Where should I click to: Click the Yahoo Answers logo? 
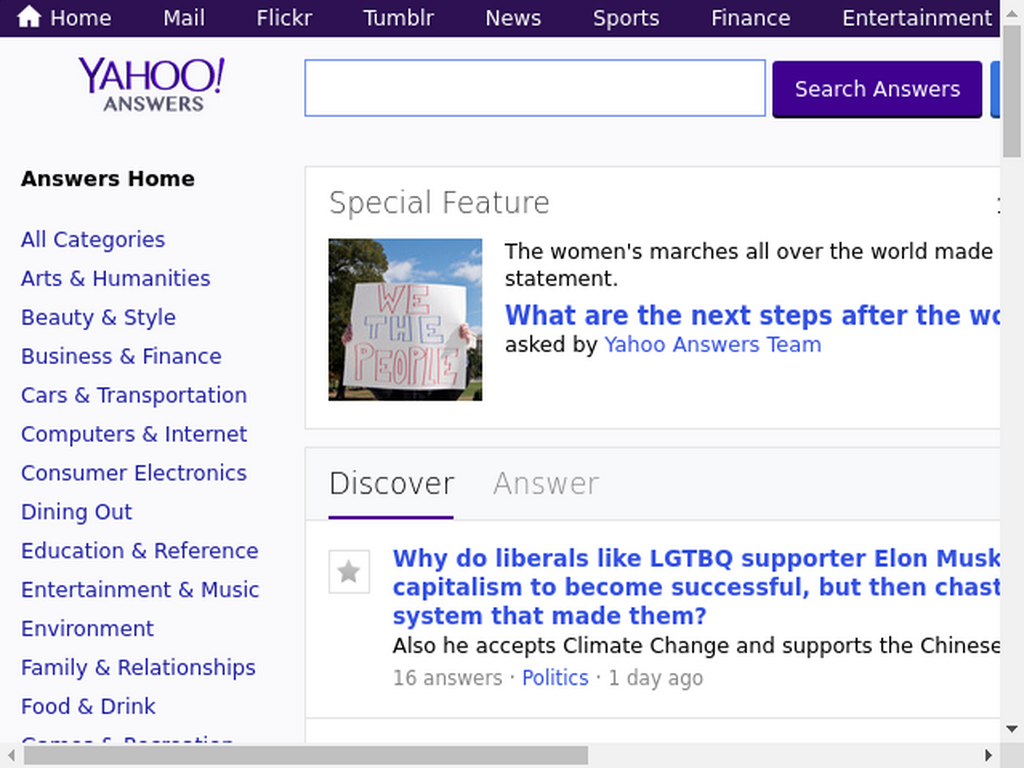click(x=152, y=85)
